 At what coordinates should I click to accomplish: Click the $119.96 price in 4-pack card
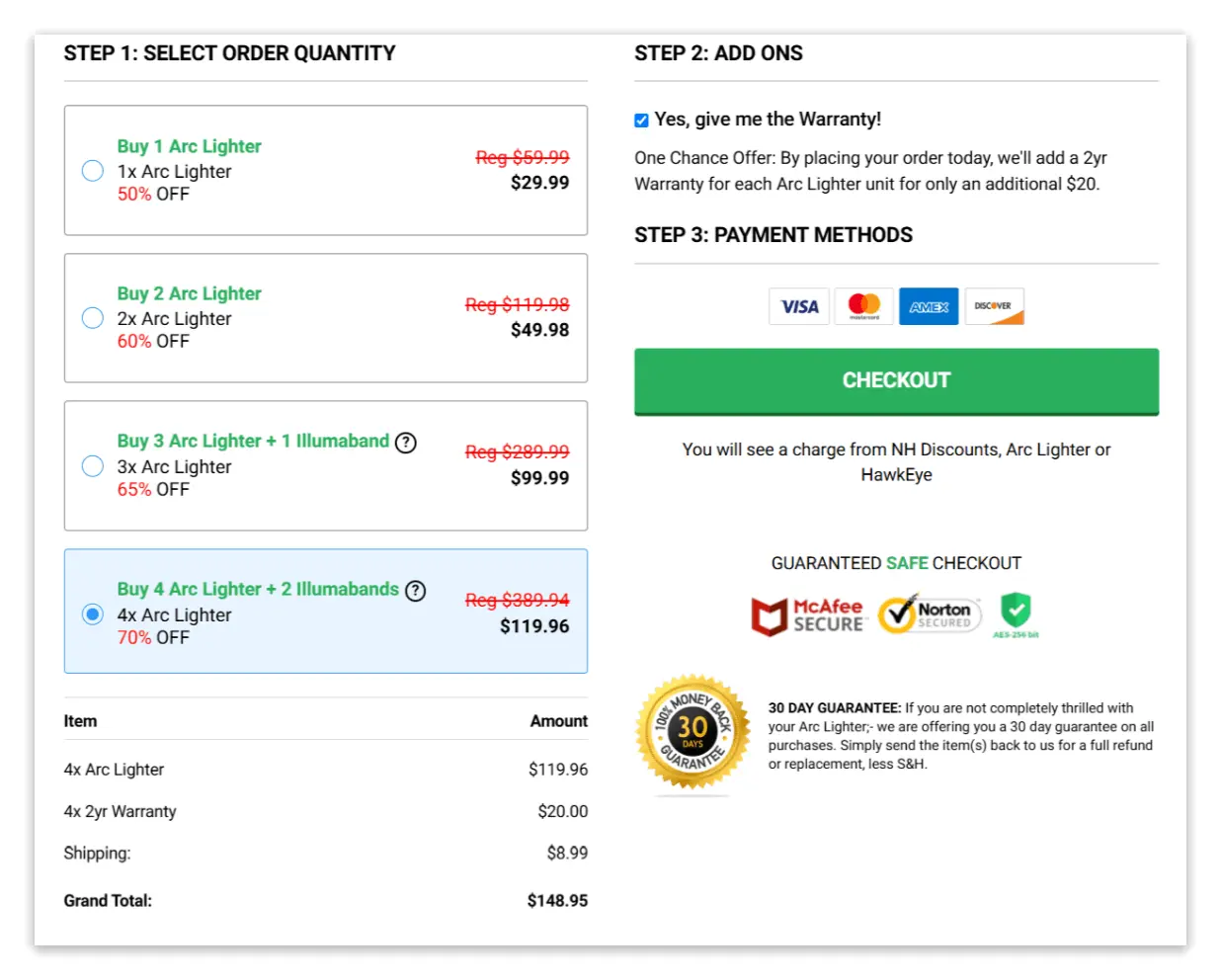tap(534, 626)
